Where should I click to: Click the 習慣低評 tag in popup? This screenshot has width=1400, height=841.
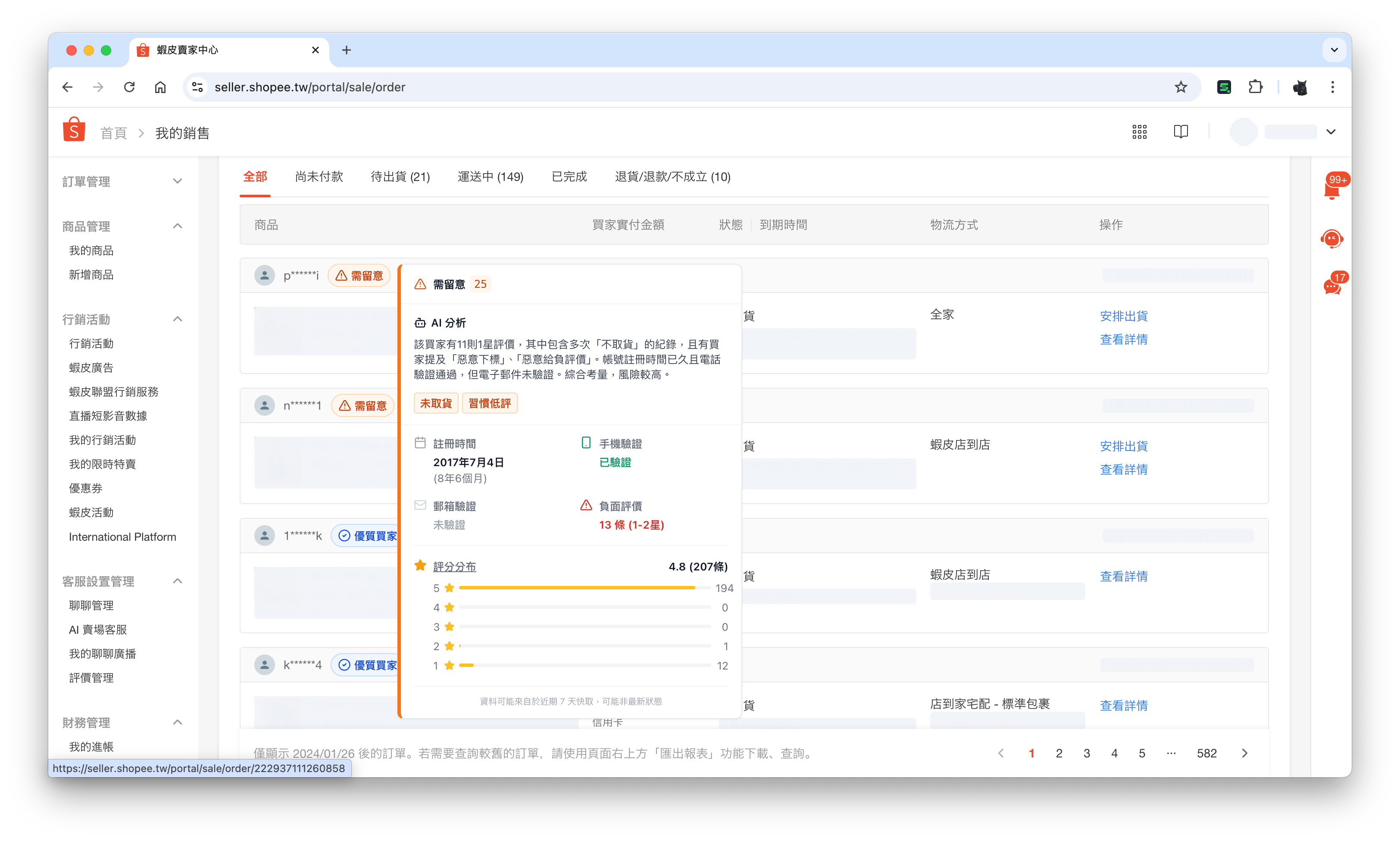click(x=490, y=404)
